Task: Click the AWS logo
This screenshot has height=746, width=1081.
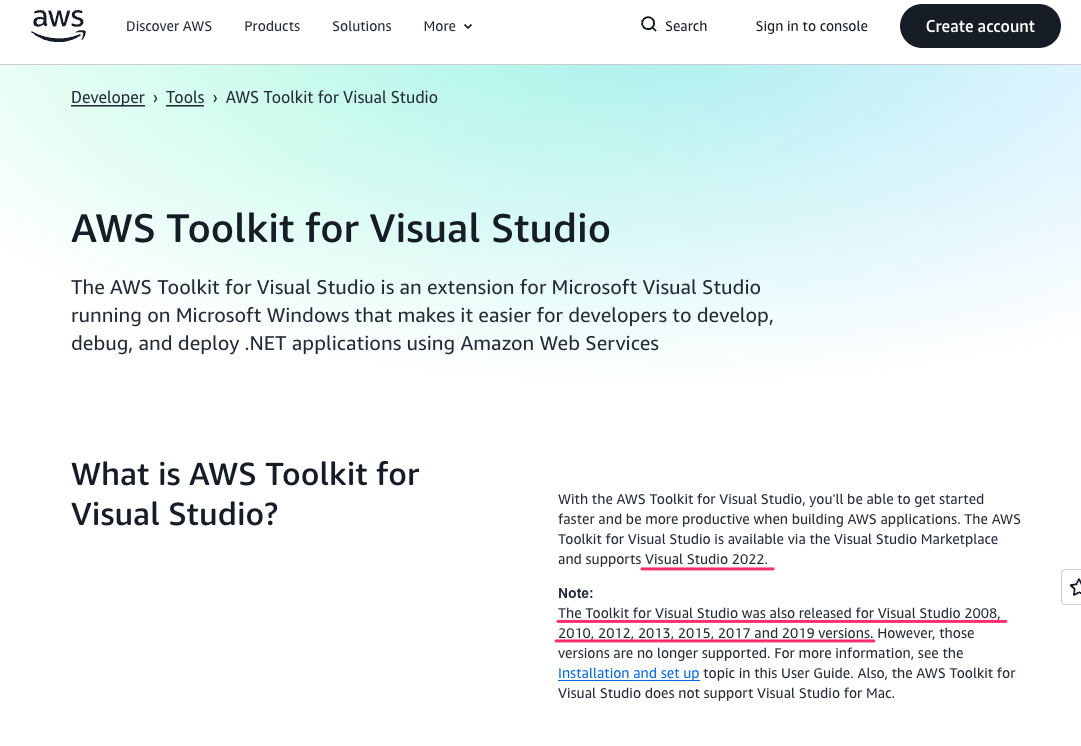Action: coord(58,26)
